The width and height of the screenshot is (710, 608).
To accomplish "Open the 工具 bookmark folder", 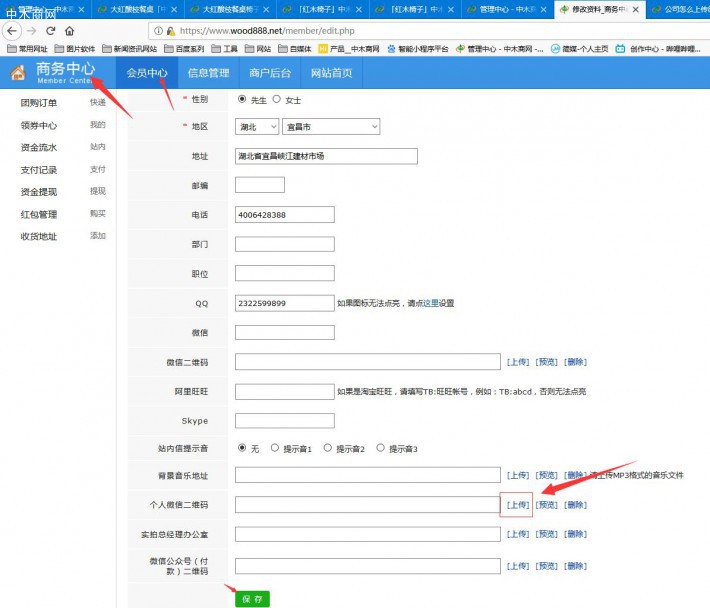I will (x=224, y=49).
